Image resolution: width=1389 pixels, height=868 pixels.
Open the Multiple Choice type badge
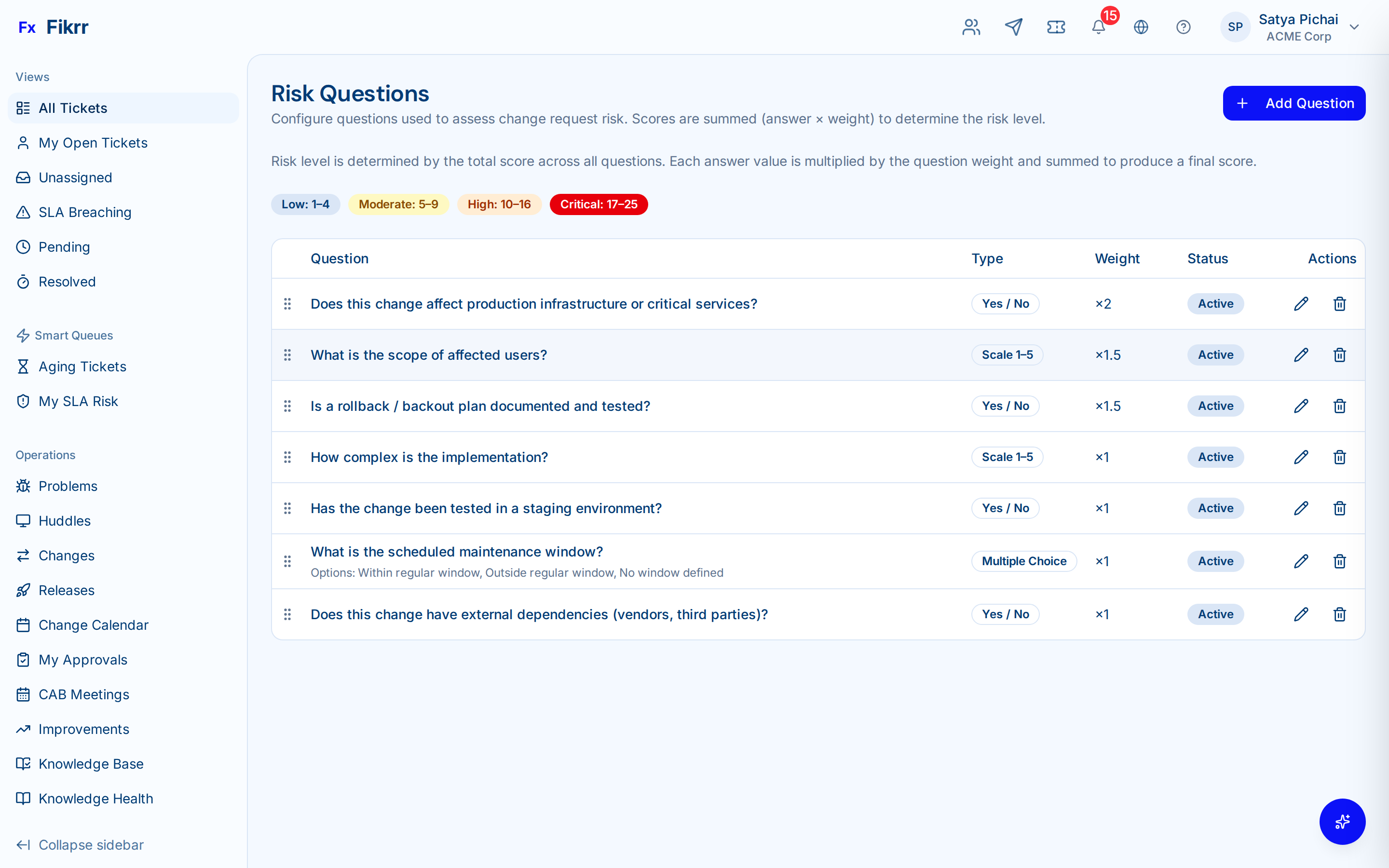coord(1024,561)
